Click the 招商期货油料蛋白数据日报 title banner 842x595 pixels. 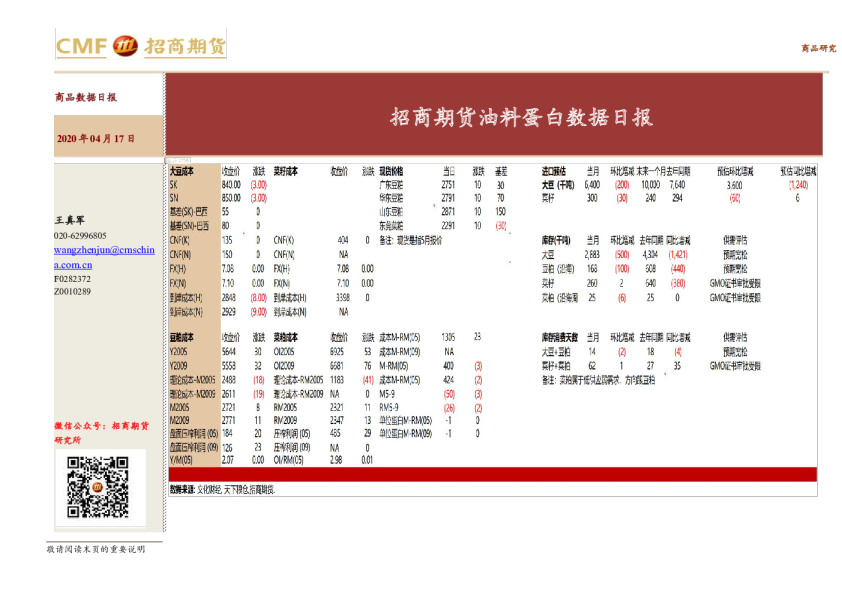(x=525, y=117)
